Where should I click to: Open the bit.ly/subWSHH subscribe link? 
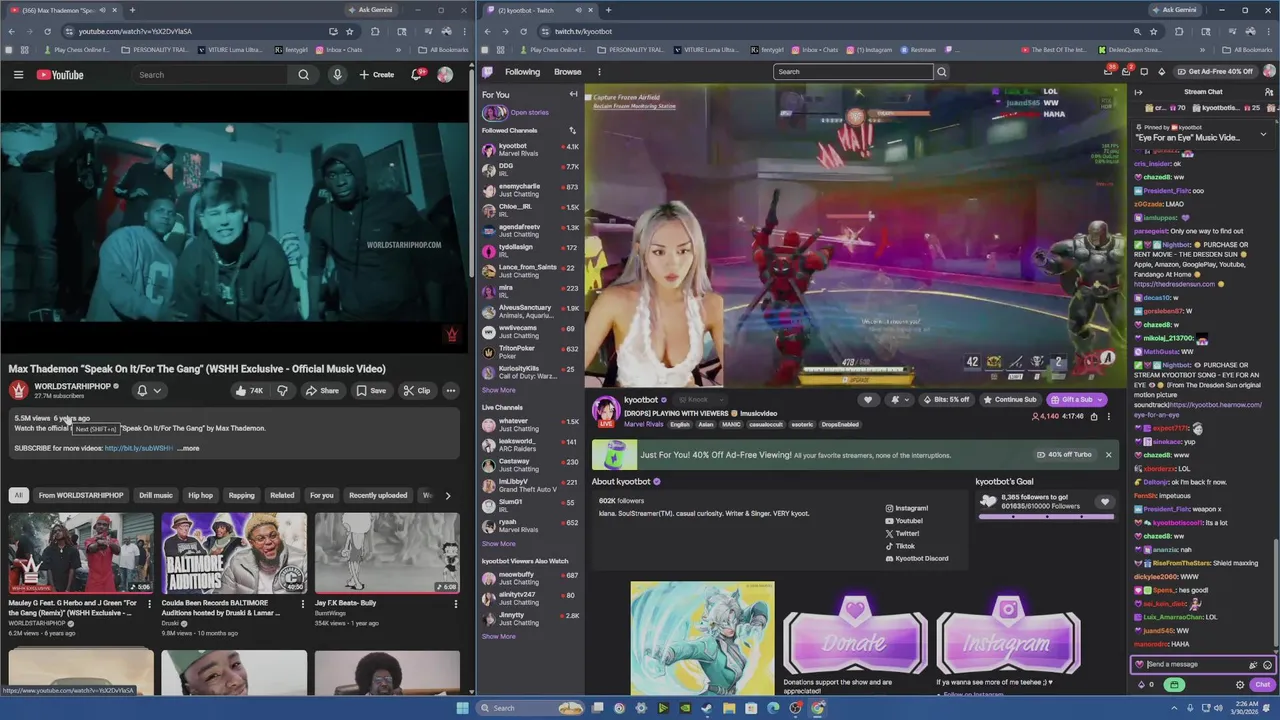tap(139, 448)
